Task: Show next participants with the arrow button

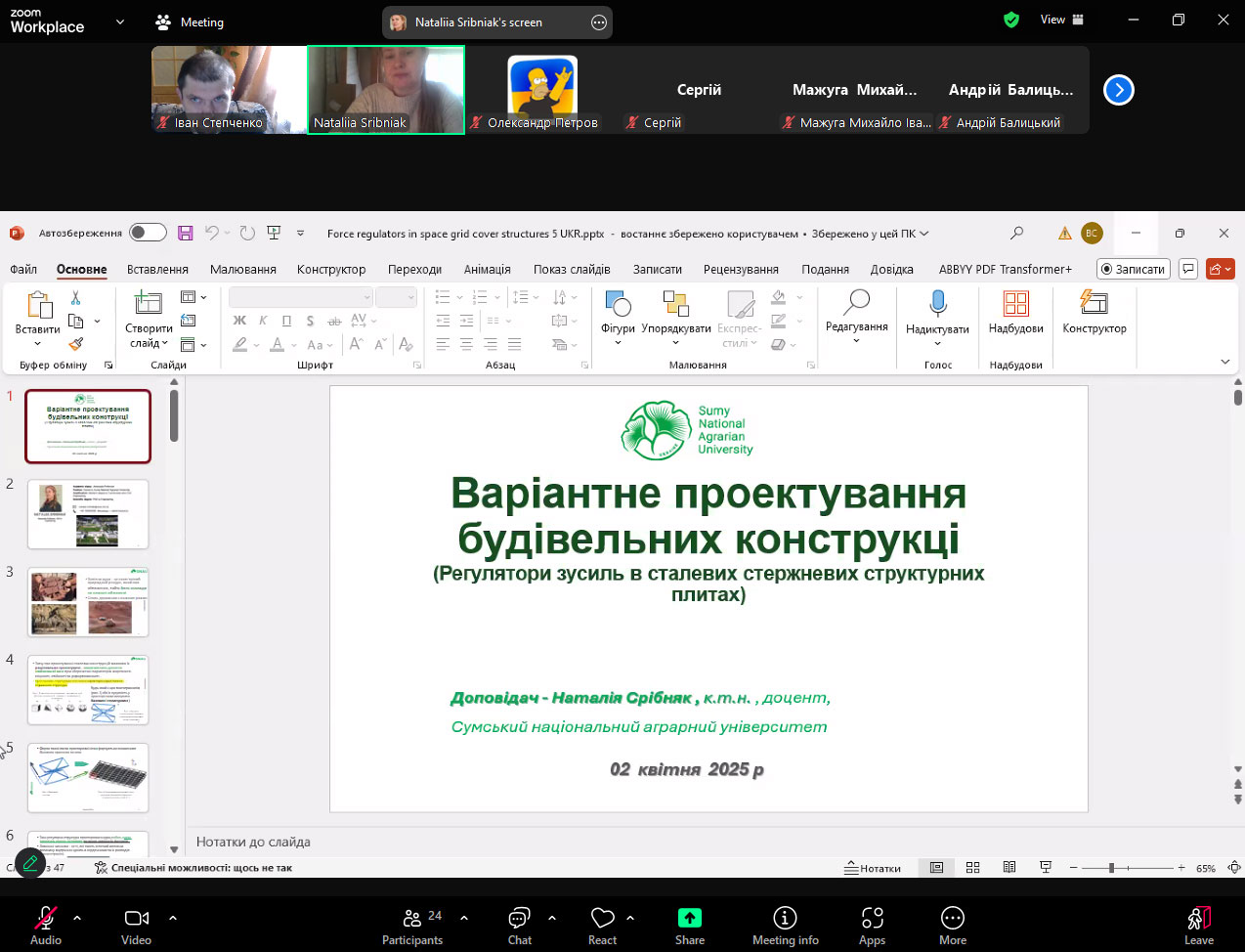Action: 1118,90
